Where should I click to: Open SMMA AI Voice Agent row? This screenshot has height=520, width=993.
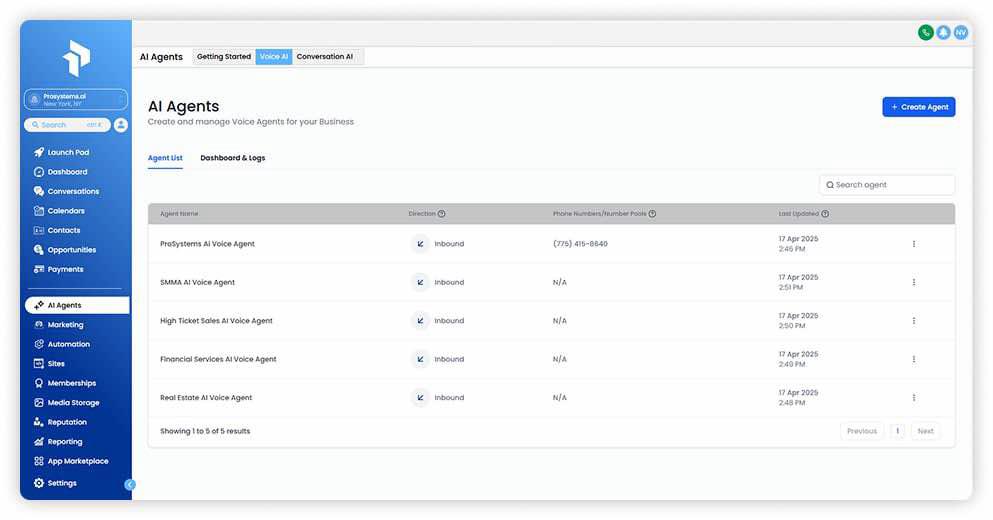coord(551,282)
